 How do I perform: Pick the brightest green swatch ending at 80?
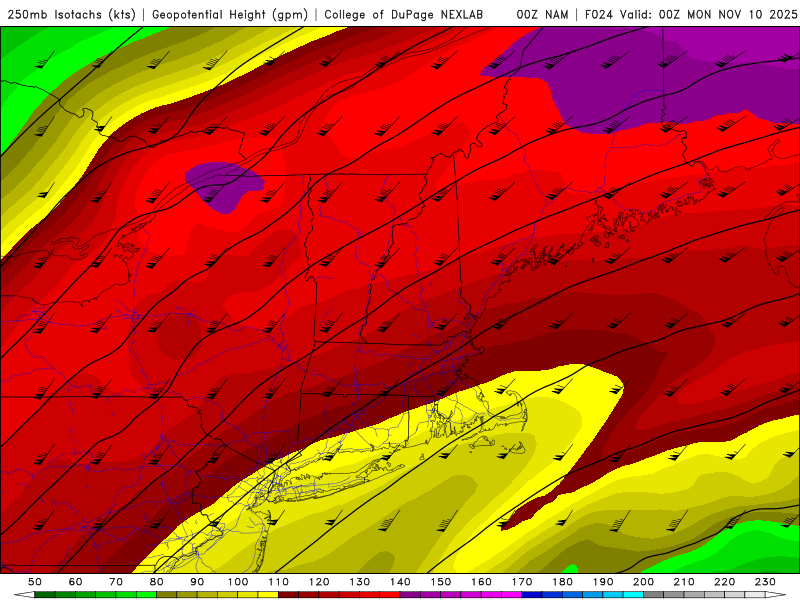146,595
